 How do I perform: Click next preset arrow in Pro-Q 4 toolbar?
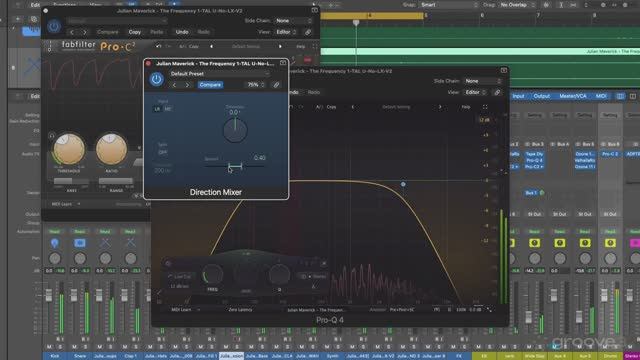[x=440, y=107]
